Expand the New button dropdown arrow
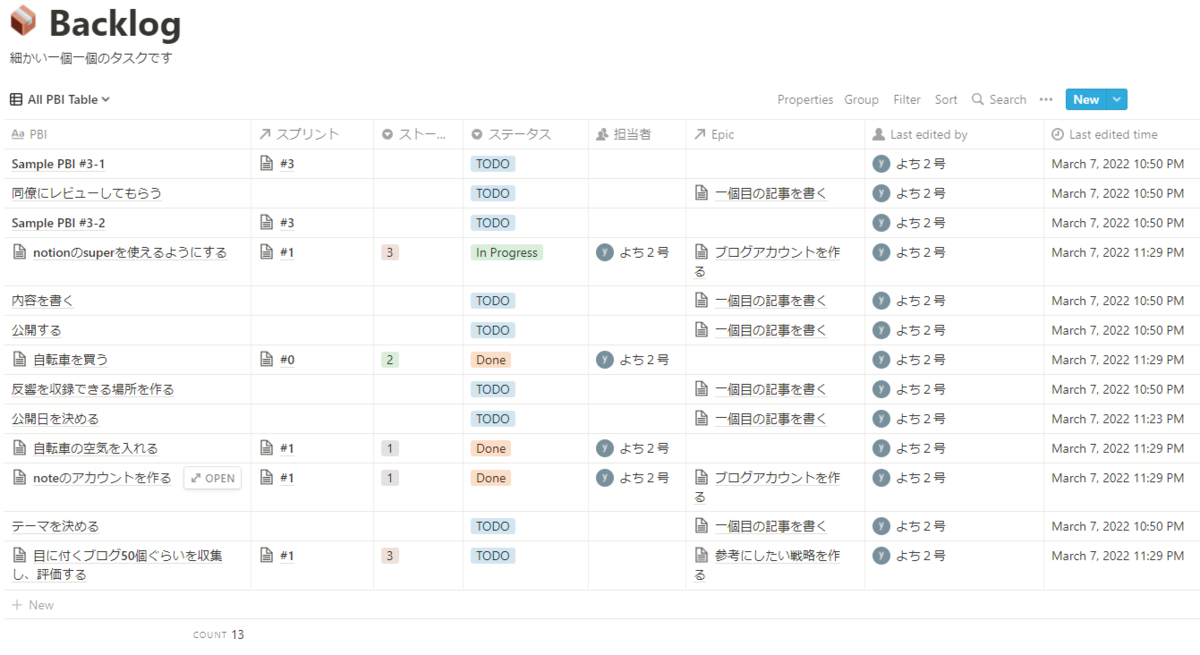1200x655 pixels. click(1118, 99)
